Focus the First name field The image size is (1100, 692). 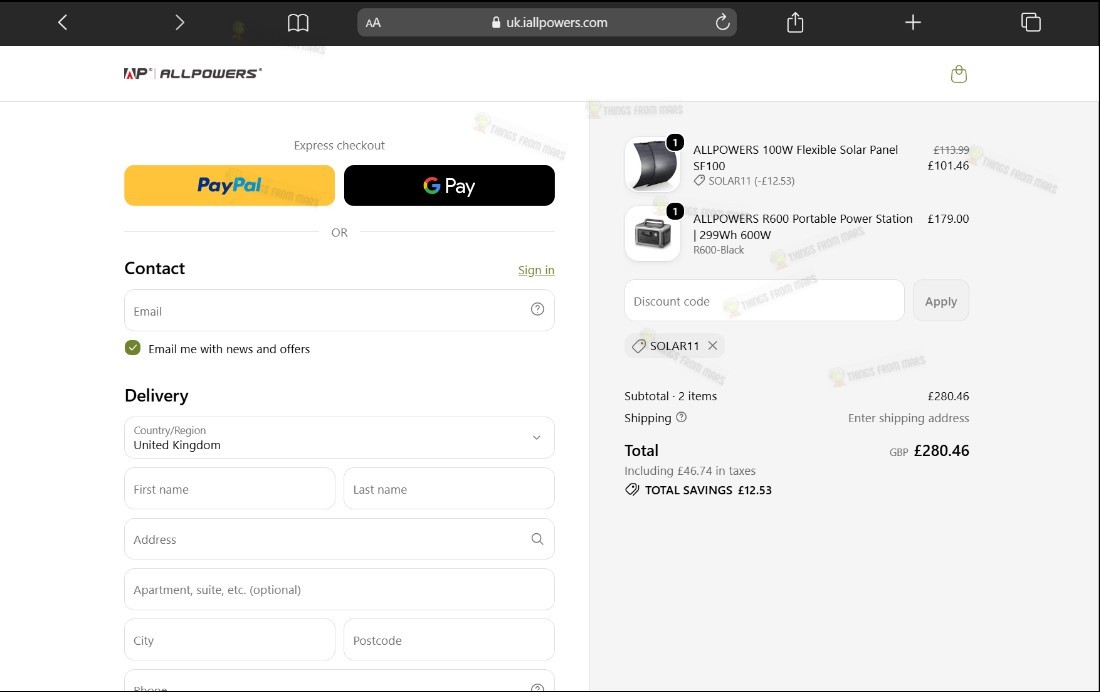pyautogui.click(x=229, y=488)
